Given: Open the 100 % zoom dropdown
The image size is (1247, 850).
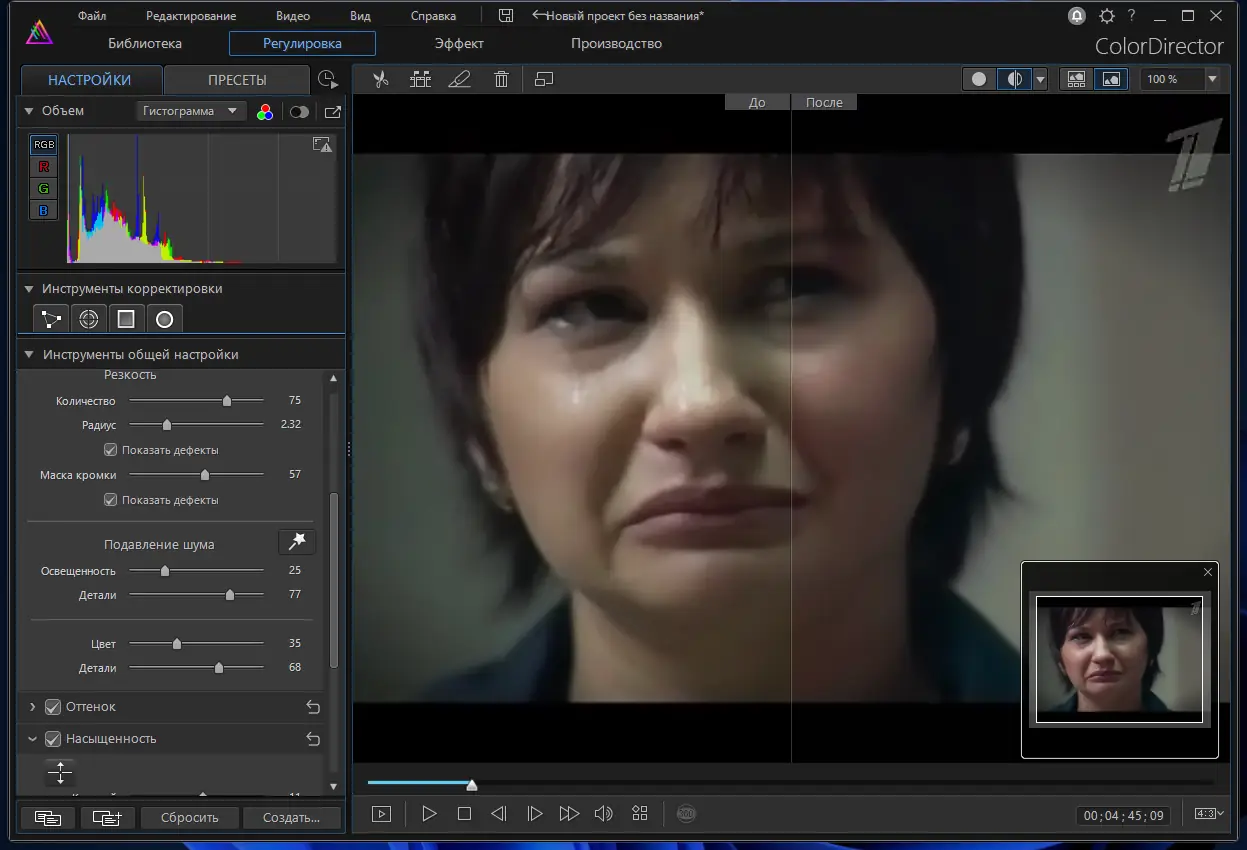Looking at the screenshot, I should click(x=1212, y=79).
